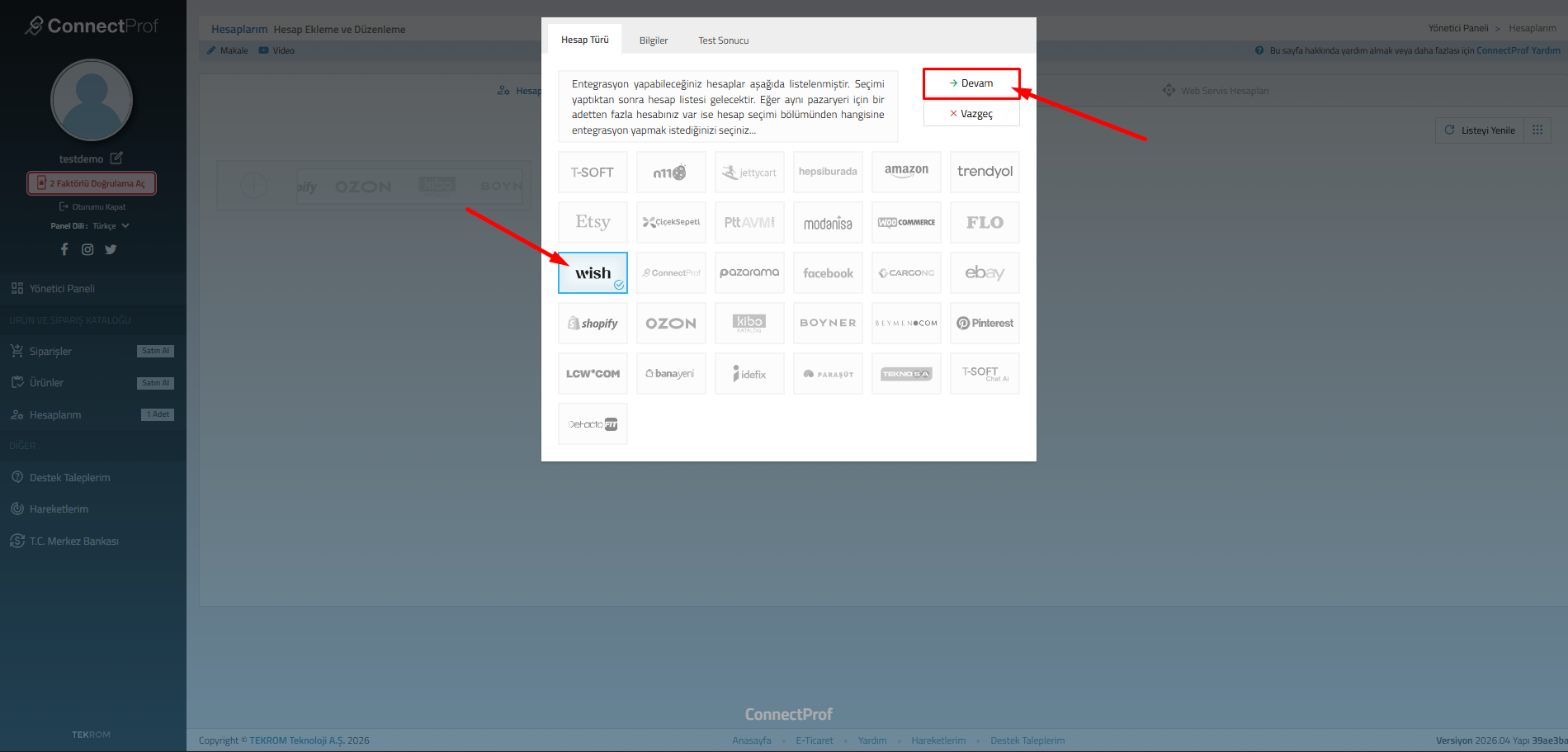
Task: Click the Hepsiburada account tile
Action: pos(828,172)
